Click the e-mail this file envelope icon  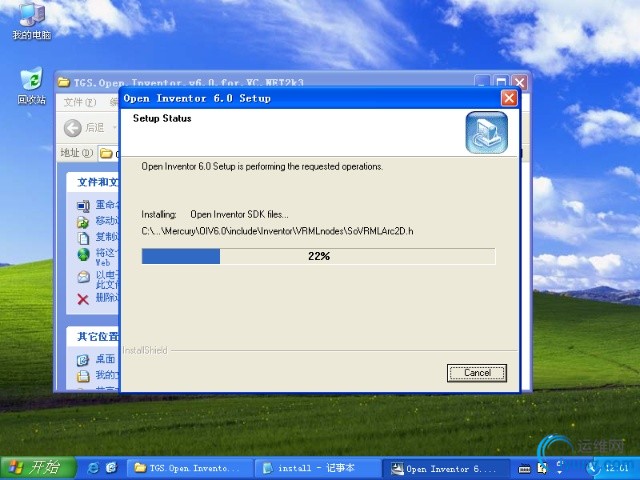click(x=83, y=277)
